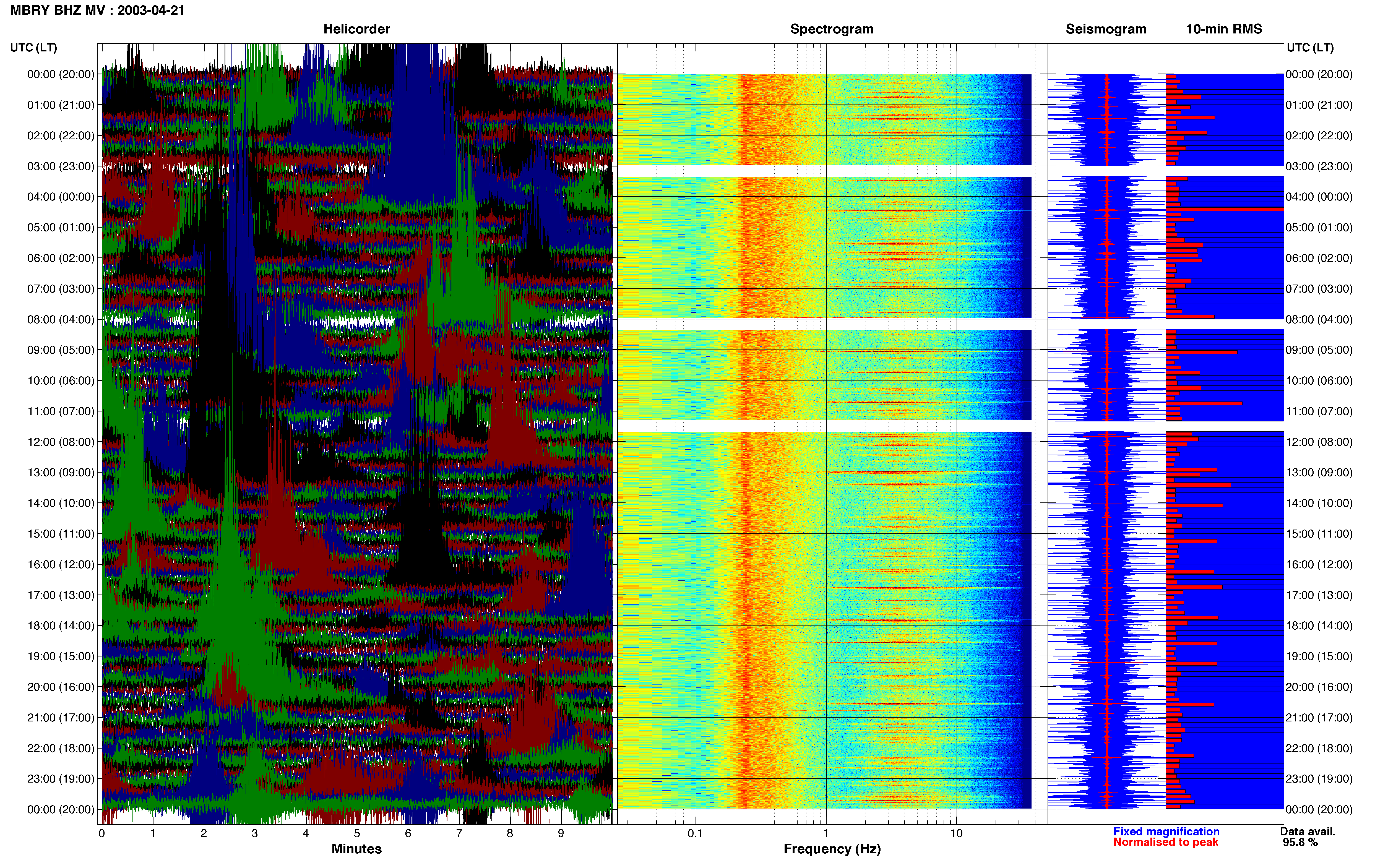Click minute tick label 5 under Helicorder

coord(357,833)
